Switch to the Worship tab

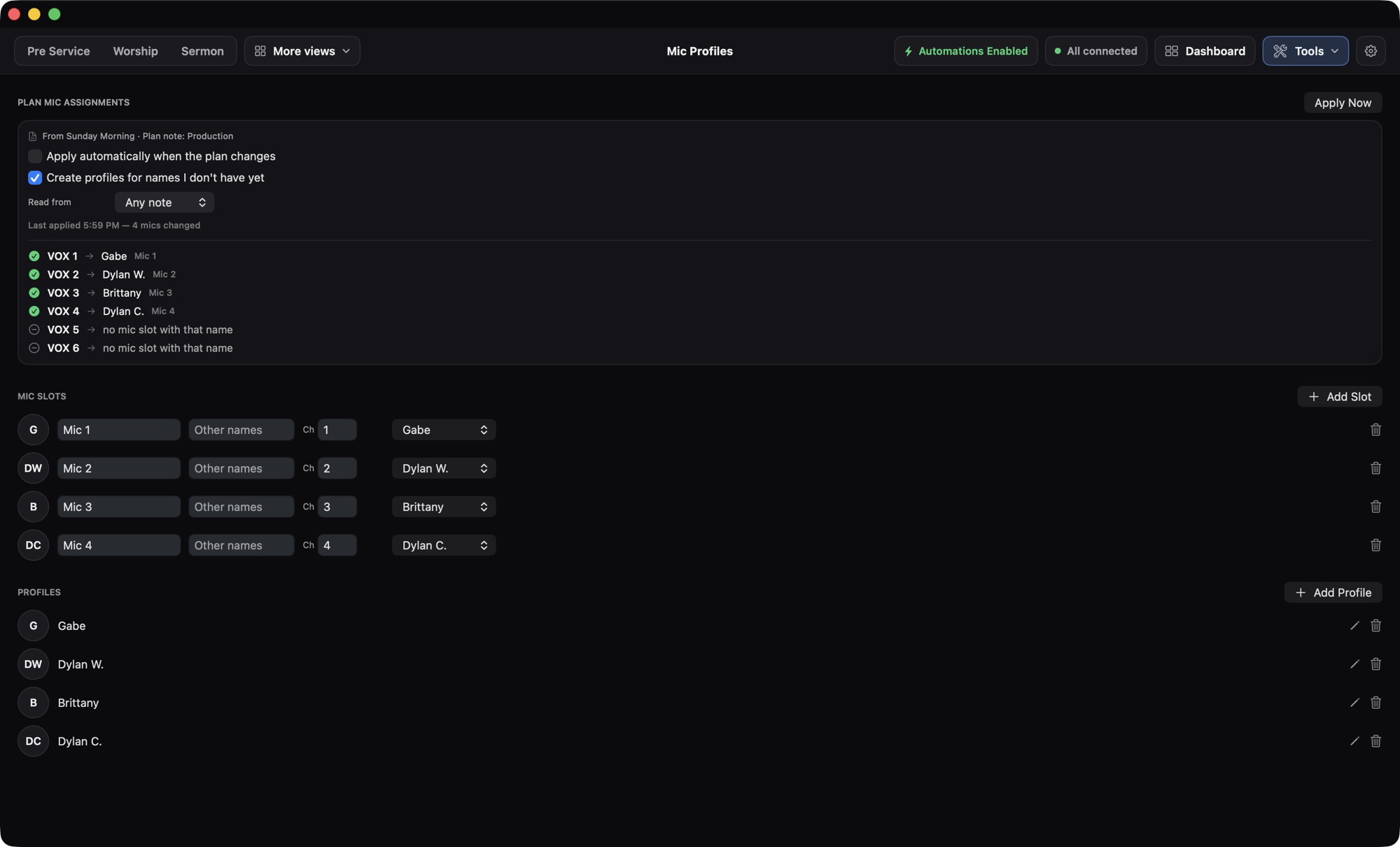pos(135,51)
